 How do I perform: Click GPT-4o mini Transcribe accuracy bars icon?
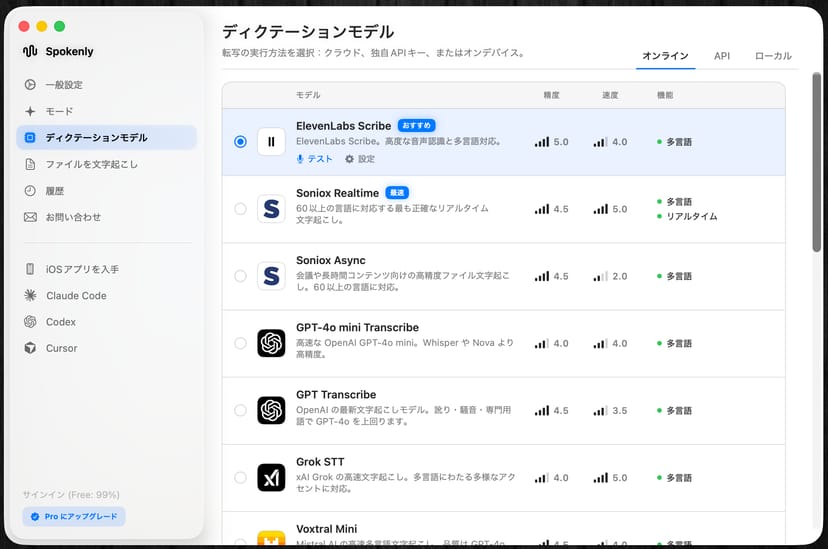point(542,343)
